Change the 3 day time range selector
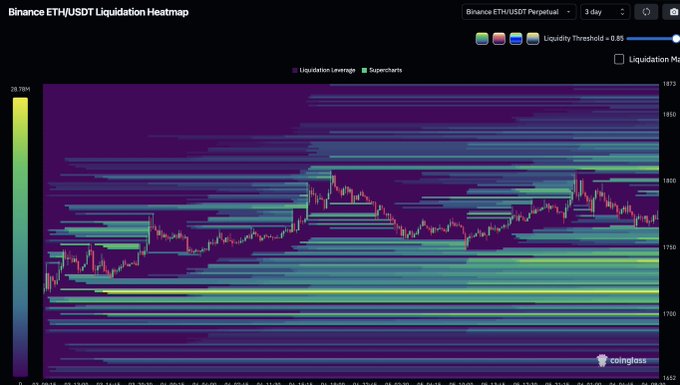 [605, 12]
